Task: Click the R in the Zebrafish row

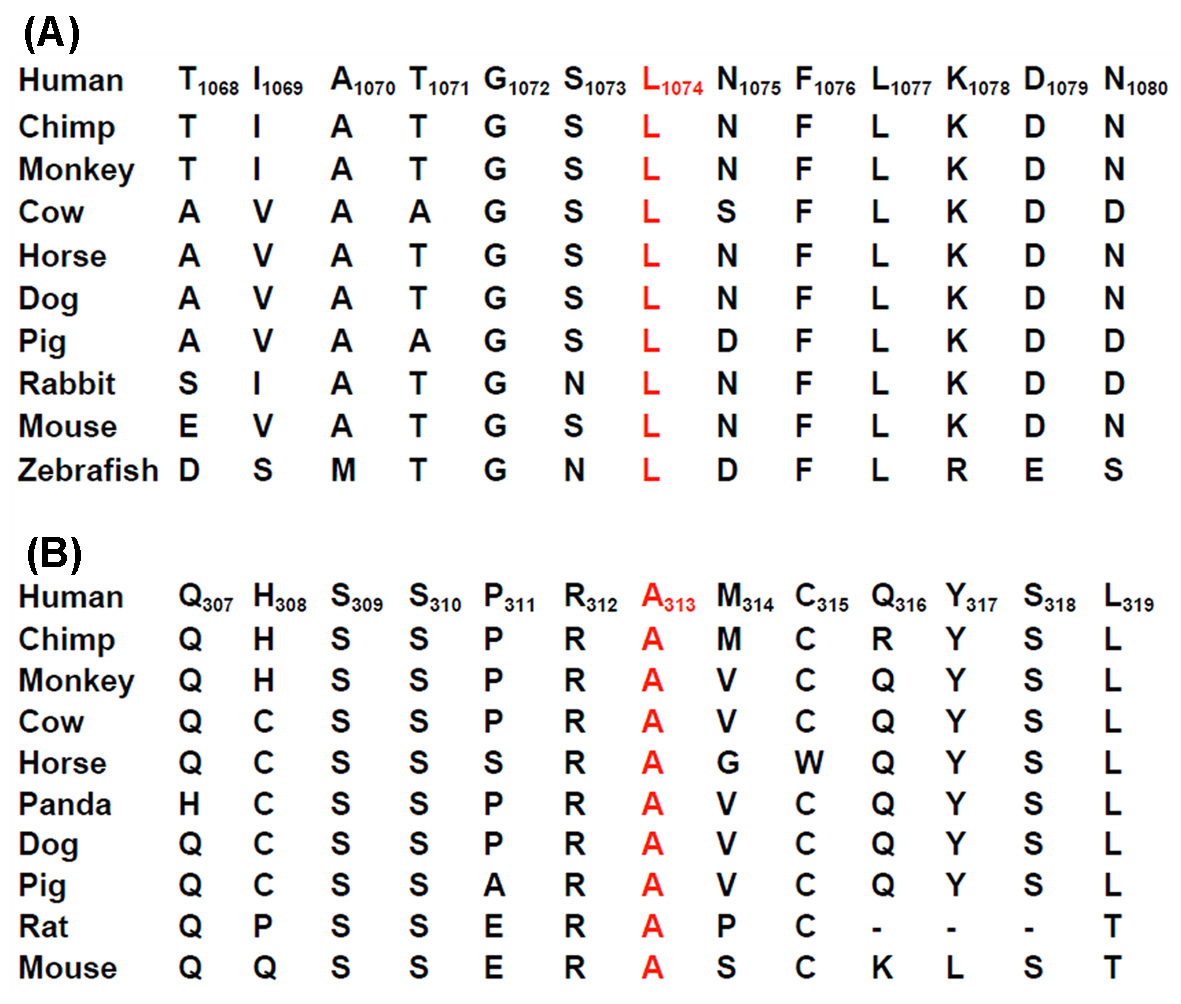Action: (x=957, y=470)
